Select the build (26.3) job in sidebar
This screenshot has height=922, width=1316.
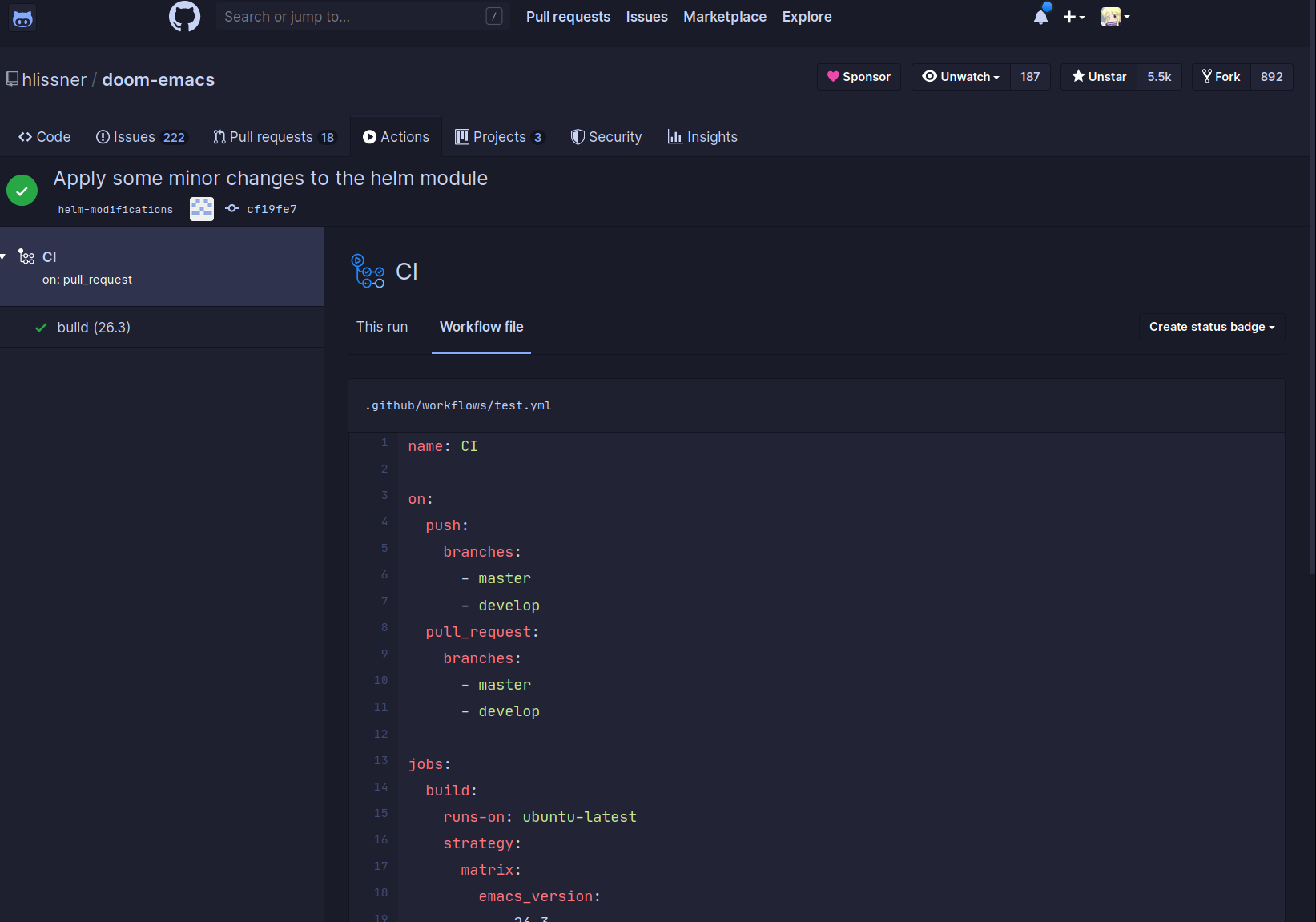tap(94, 327)
